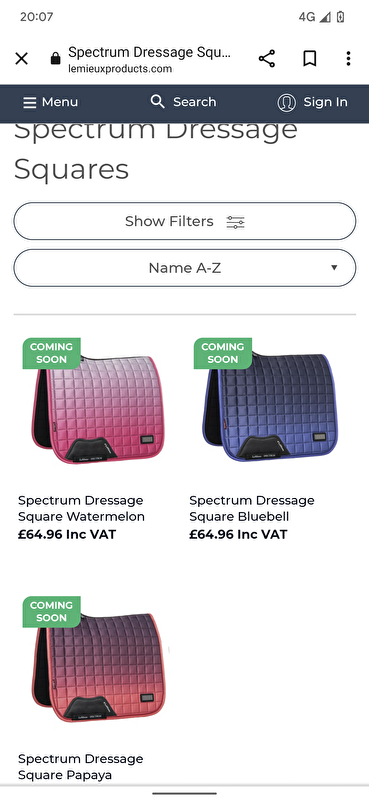Click the Sign In text link
This screenshot has height=800, width=369.
tap(326, 102)
